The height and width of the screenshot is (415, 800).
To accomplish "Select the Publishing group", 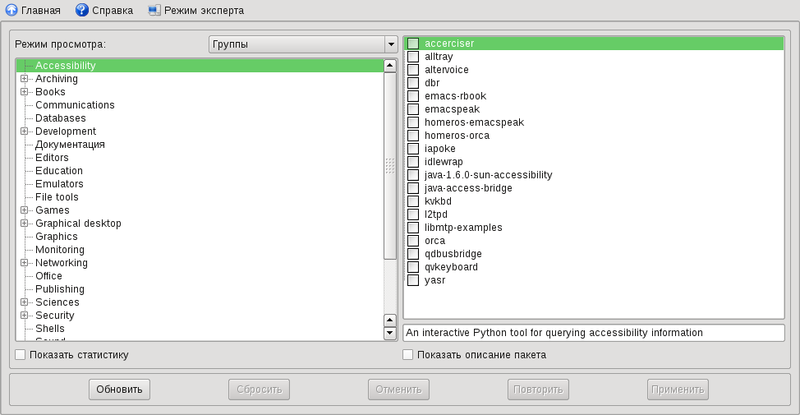I will pyautogui.click(x=60, y=289).
